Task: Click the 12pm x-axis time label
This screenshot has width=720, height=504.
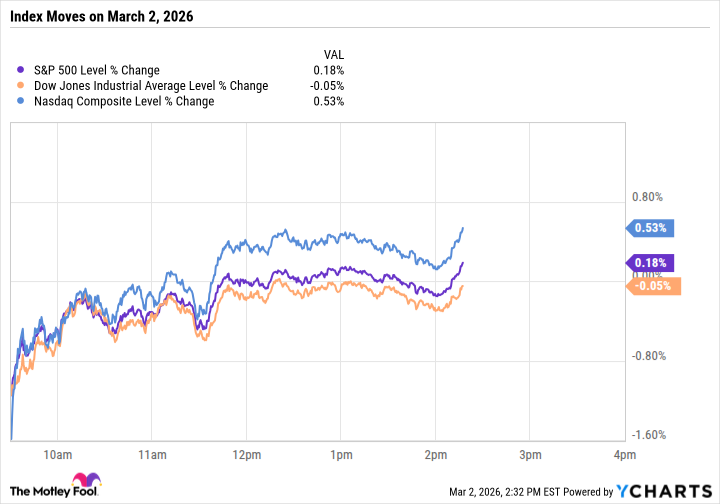Action: [x=246, y=456]
